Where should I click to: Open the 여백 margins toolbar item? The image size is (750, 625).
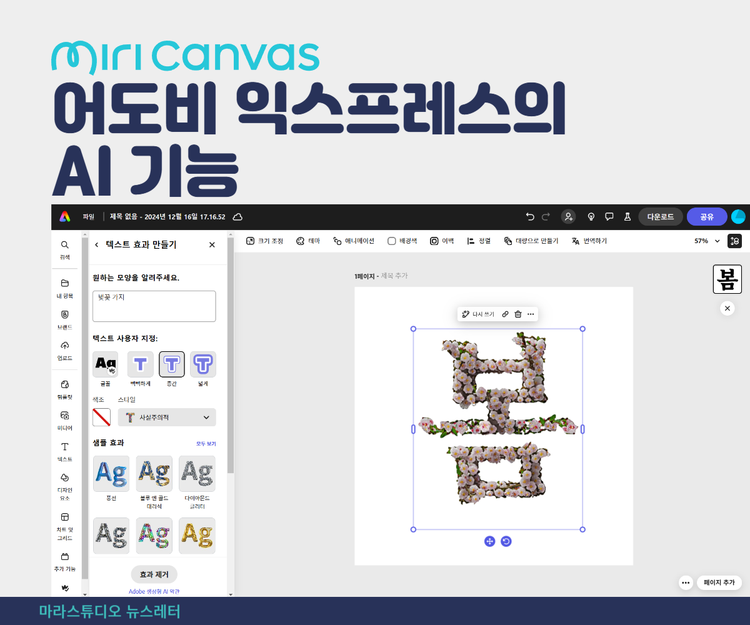pyautogui.click(x=441, y=241)
